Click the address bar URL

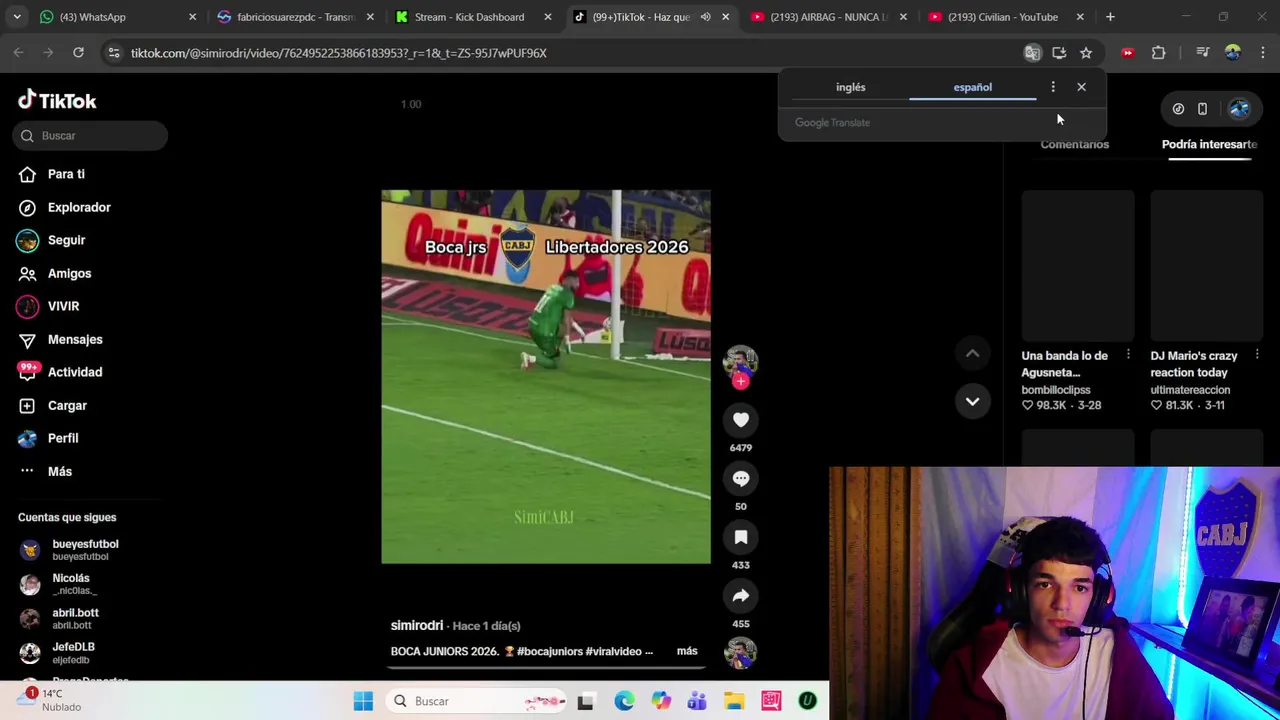[338, 53]
